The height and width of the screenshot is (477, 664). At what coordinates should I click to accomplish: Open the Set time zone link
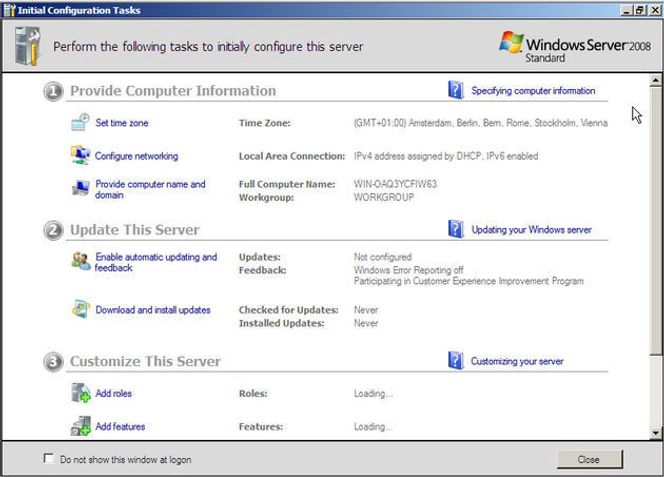[122, 123]
